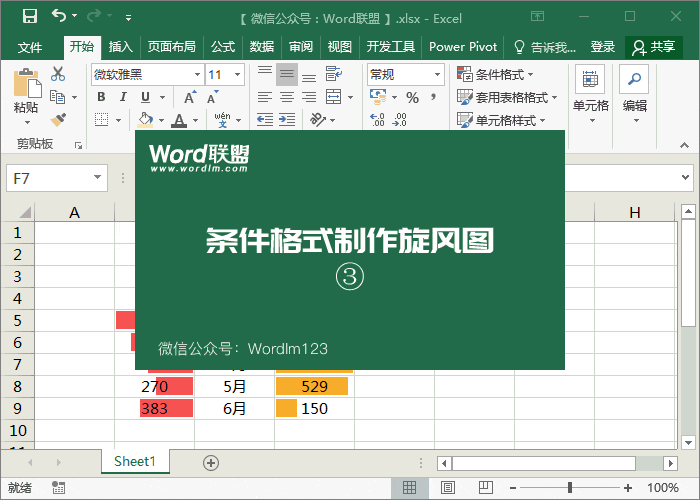Open the 文件 File tab
This screenshot has width=700, height=500.
pos(30,47)
